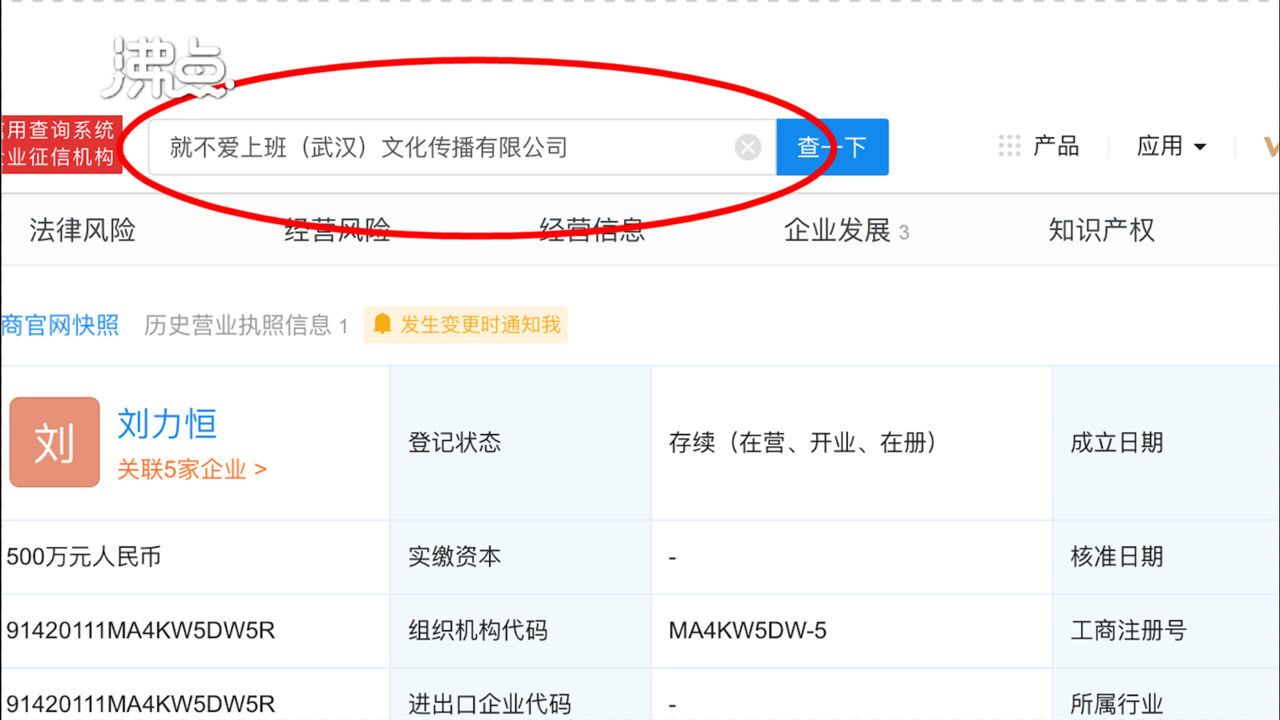Click the 查一下 search button

point(832,148)
